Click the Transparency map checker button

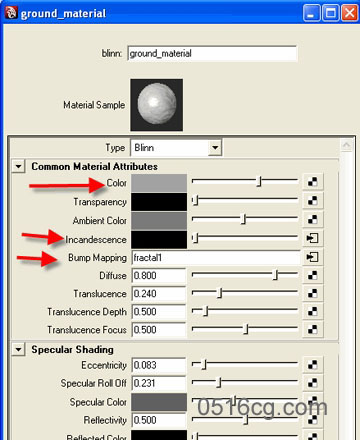tap(312, 201)
